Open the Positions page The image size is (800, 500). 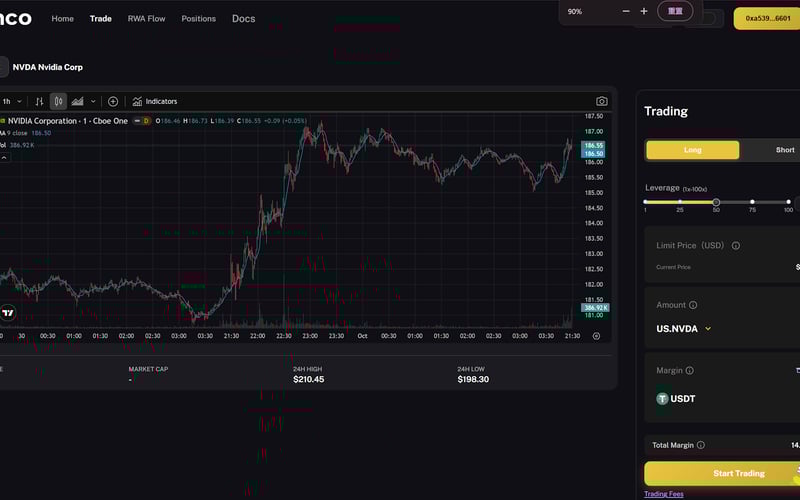pyautogui.click(x=198, y=18)
